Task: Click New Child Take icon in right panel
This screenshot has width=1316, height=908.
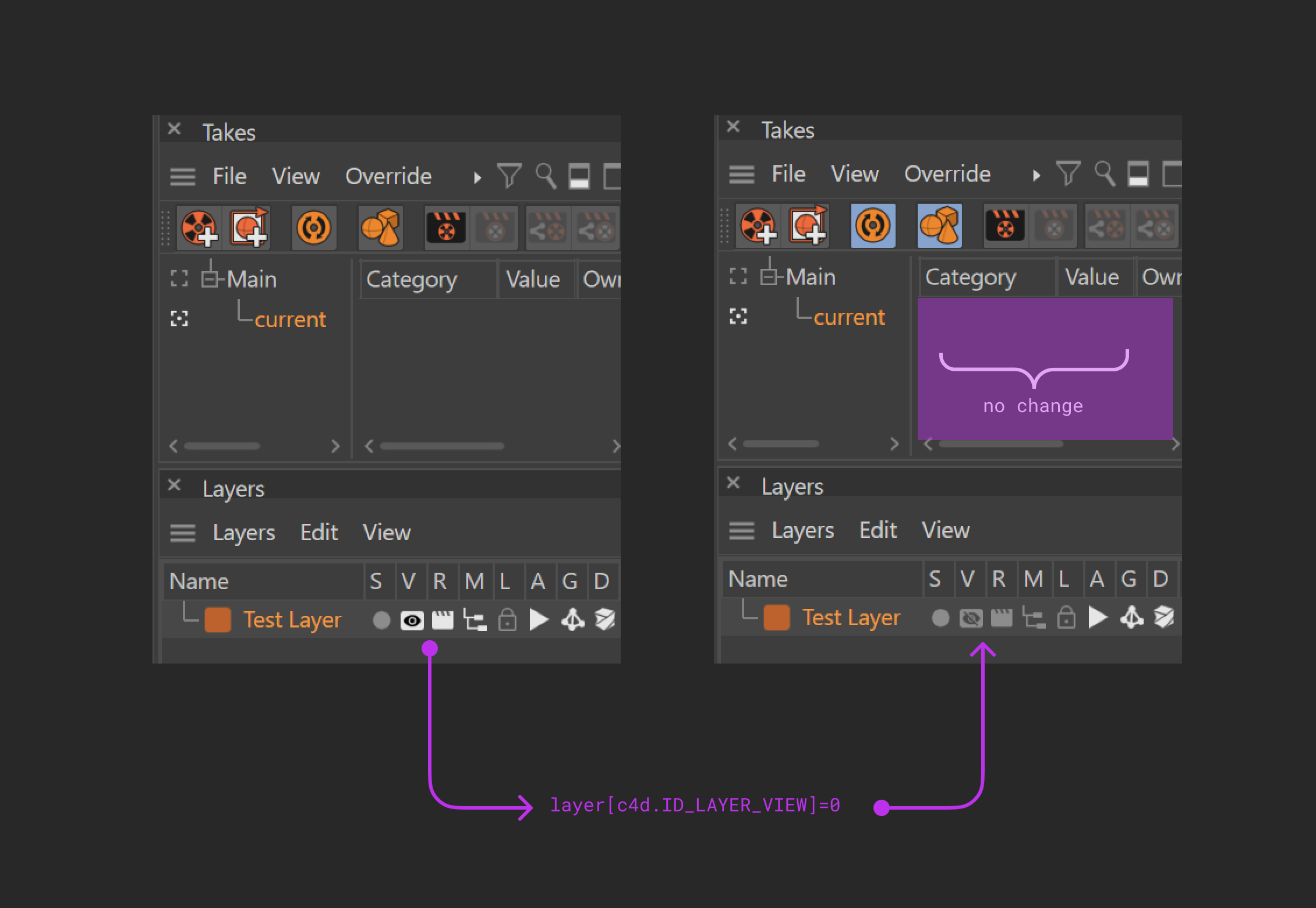Action: click(x=808, y=225)
